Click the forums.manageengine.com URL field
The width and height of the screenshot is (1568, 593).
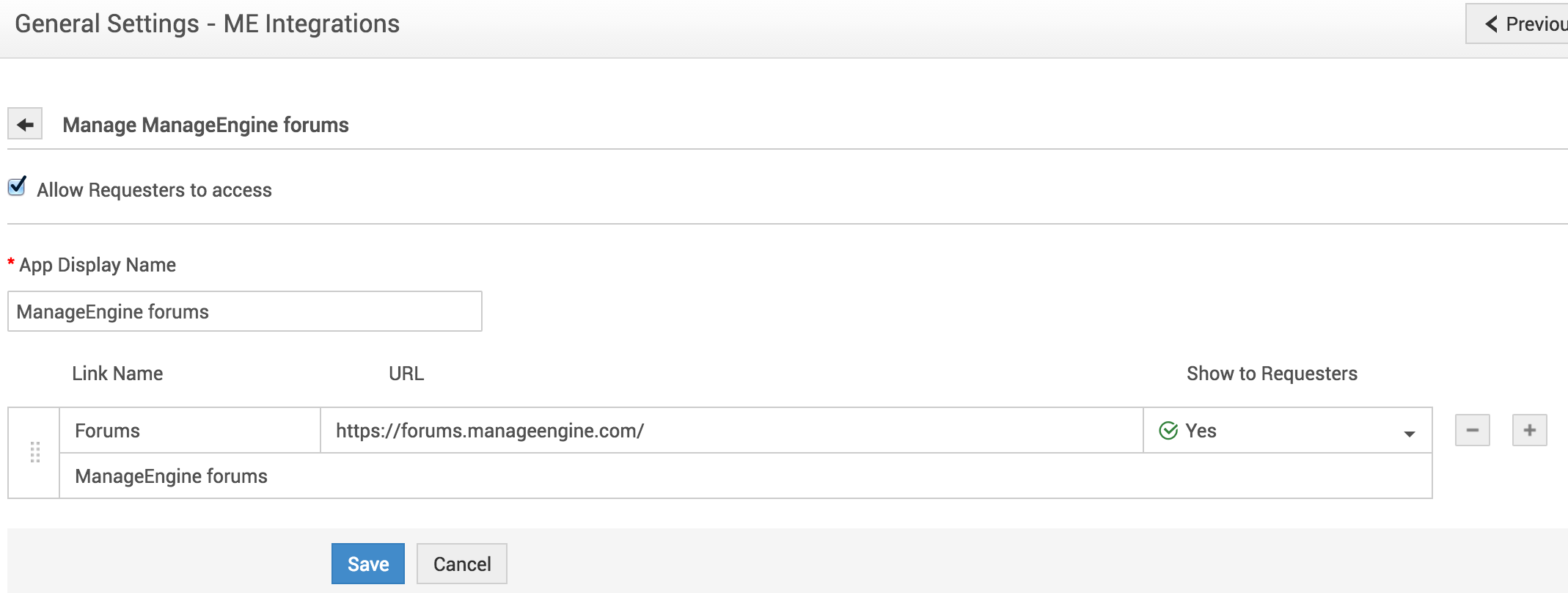tap(730, 431)
